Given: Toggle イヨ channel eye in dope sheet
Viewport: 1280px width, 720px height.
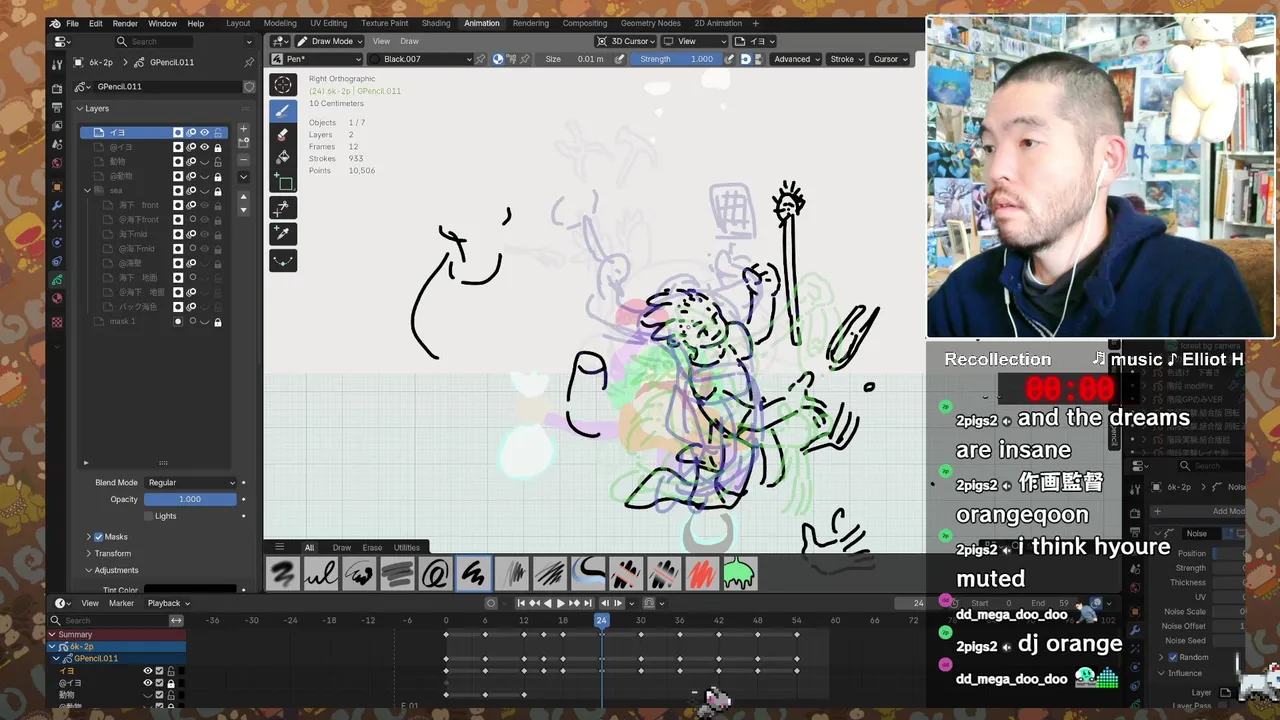Looking at the screenshot, I should click(147, 671).
